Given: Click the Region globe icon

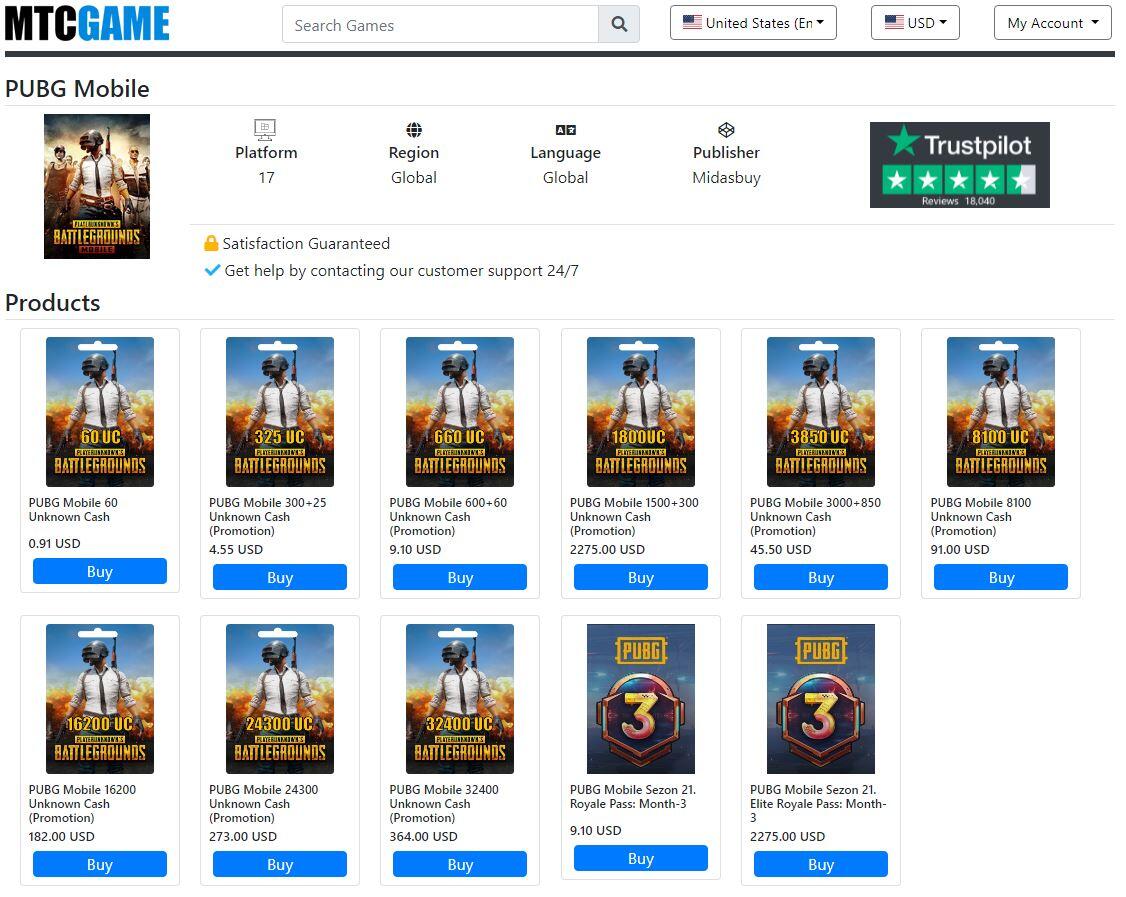Looking at the screenshot, I should 414,130.
